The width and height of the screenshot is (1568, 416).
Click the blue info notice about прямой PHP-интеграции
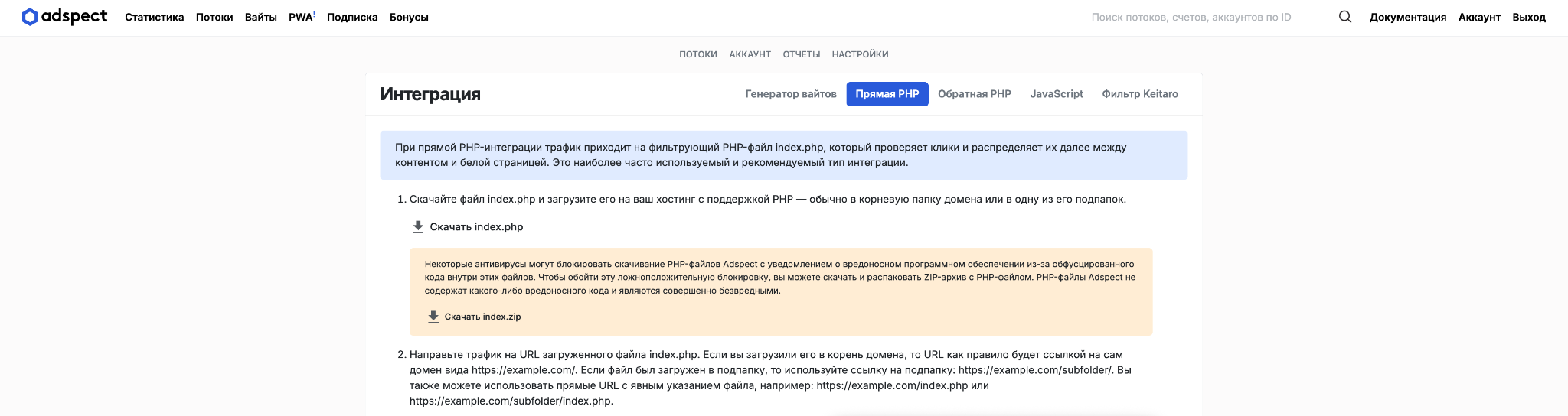[x=784, y=155]
